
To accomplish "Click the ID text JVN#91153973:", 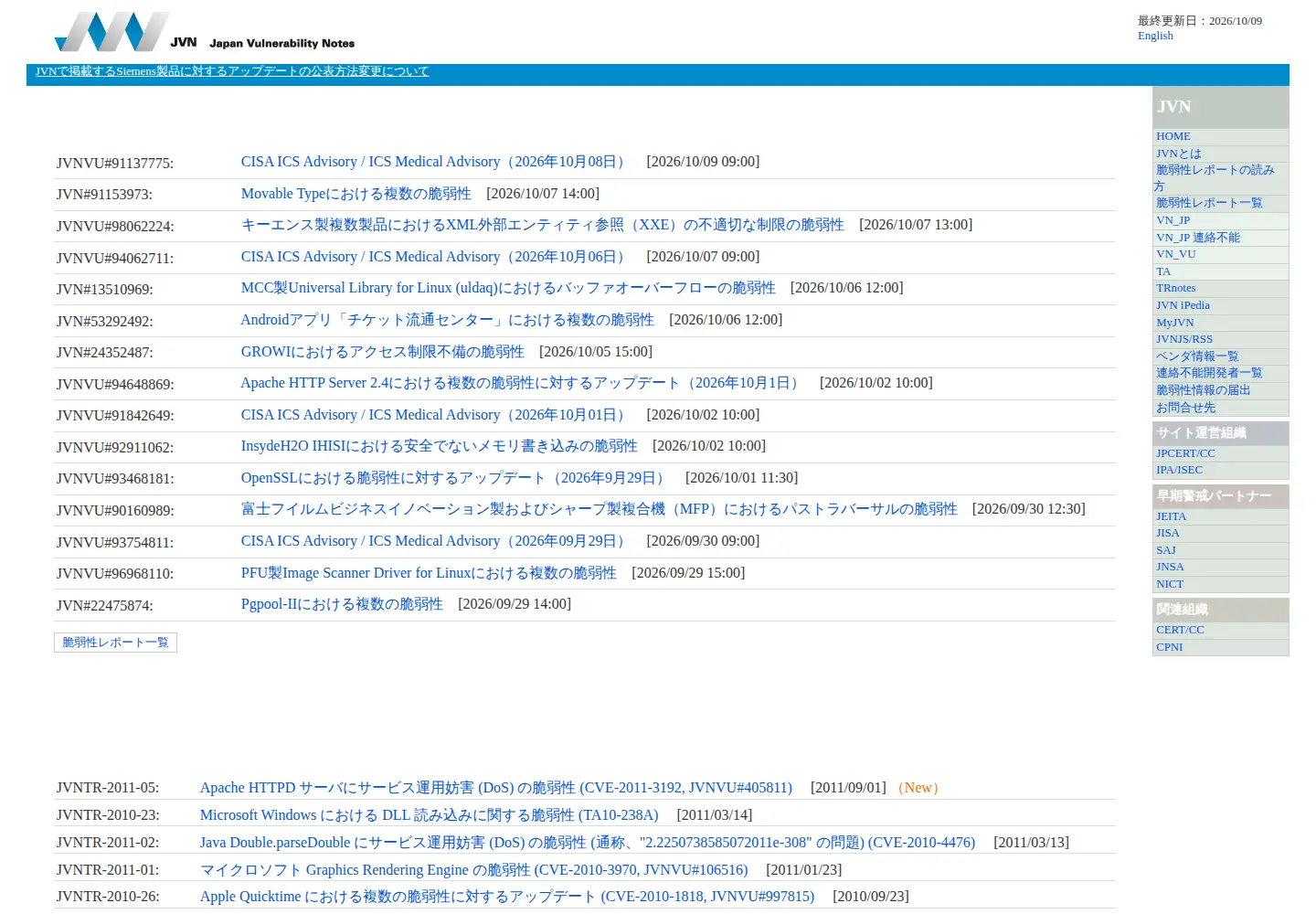I will point(104,195).
